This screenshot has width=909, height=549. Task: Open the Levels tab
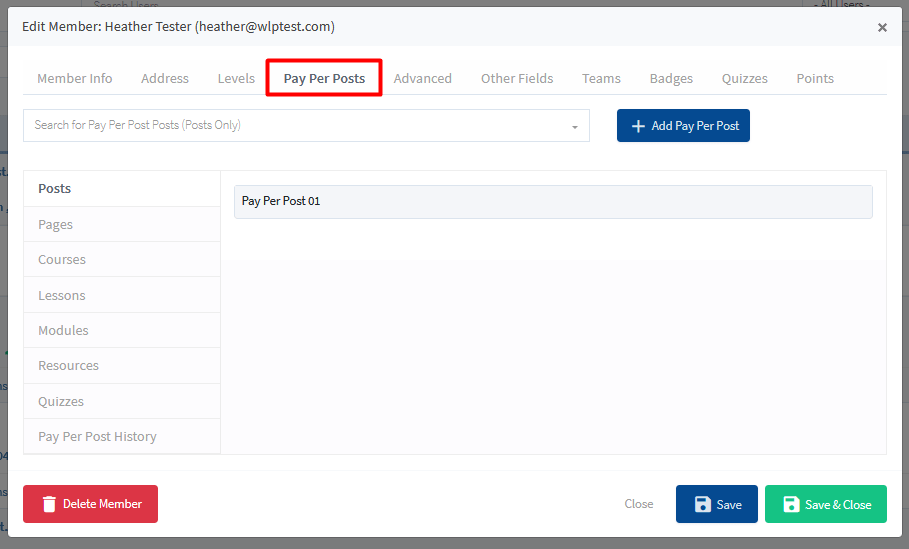point(236,78)
